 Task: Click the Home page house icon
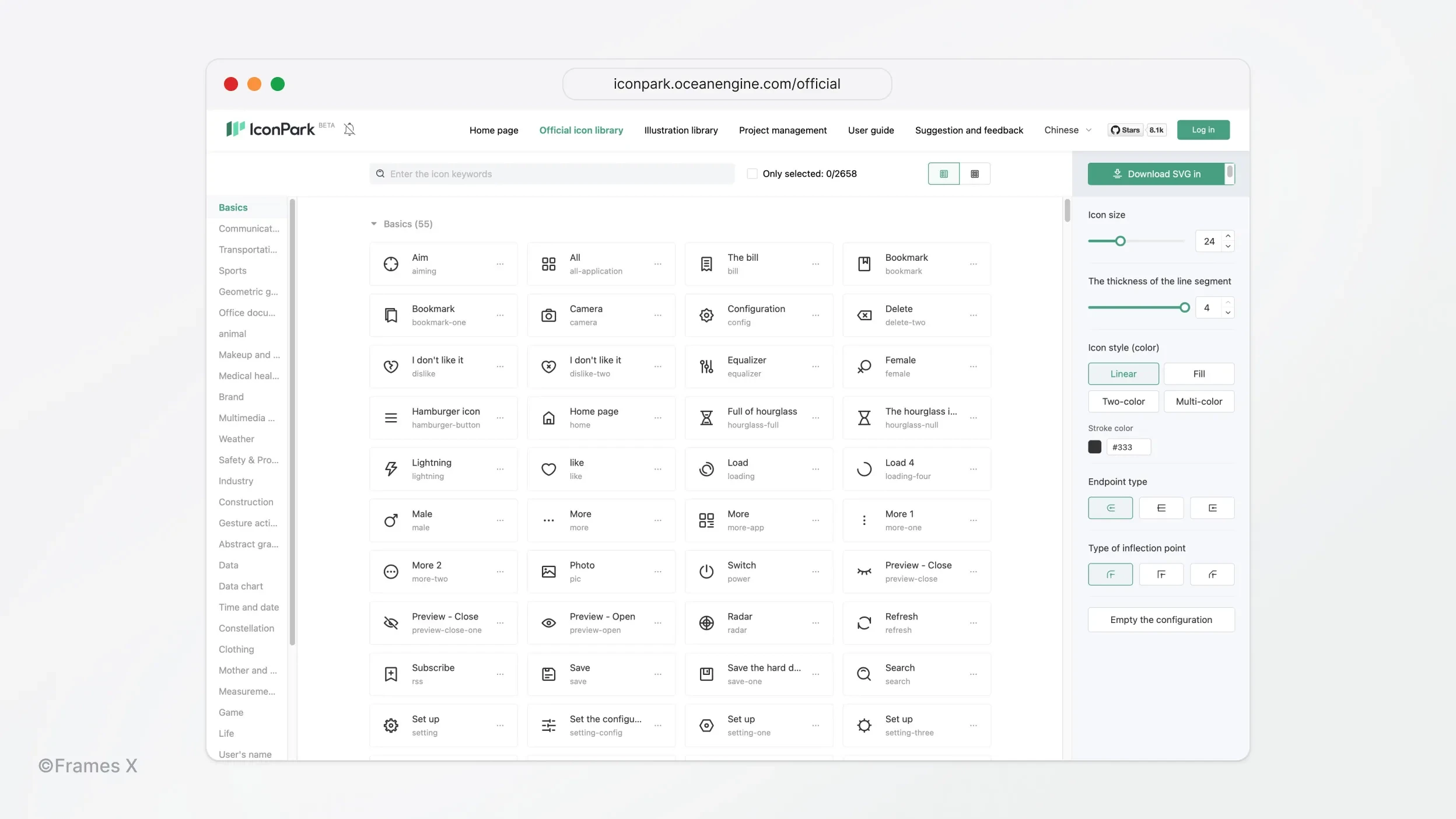[548, 418]
